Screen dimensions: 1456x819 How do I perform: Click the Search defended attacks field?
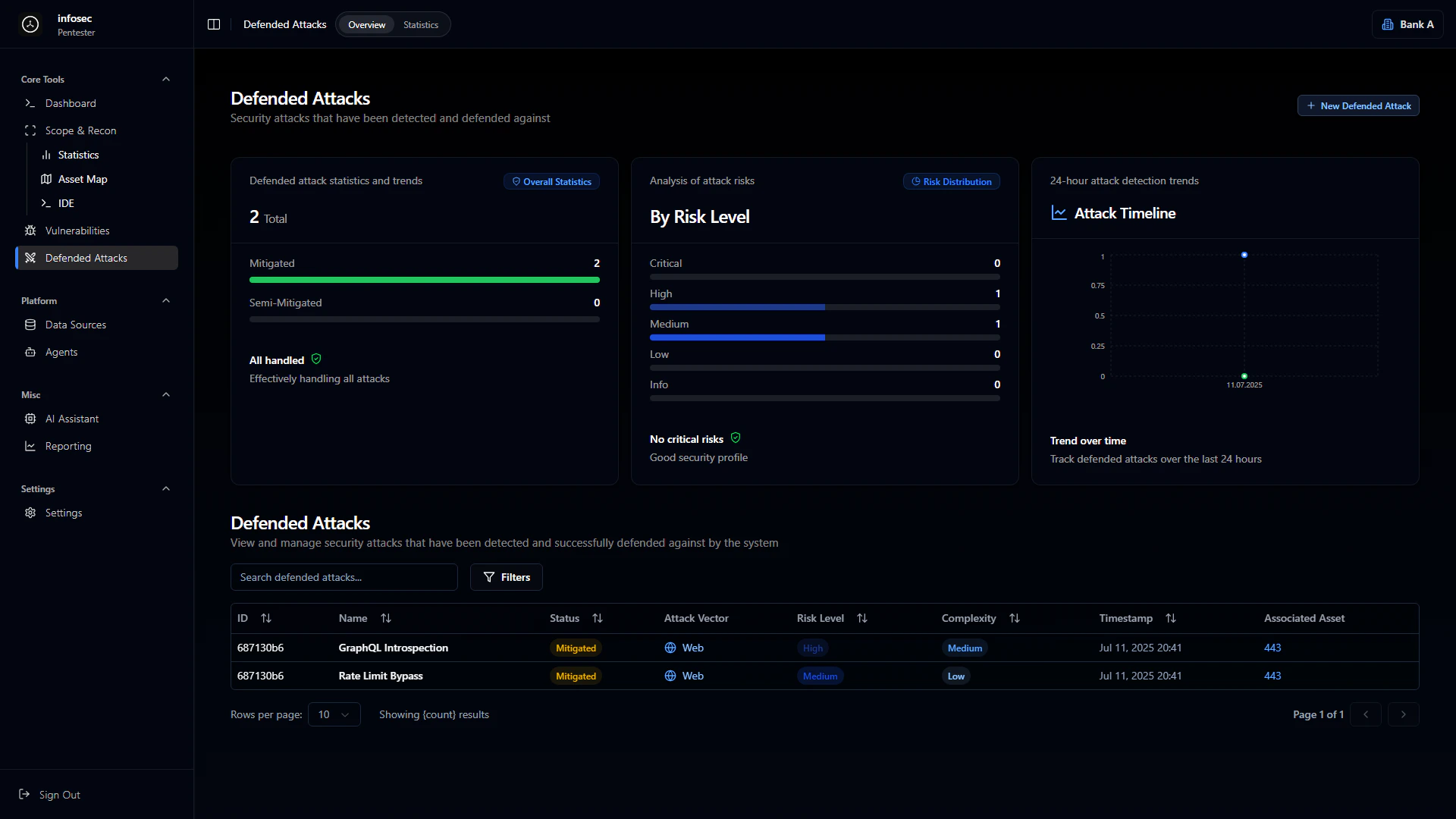click(344, 577)
